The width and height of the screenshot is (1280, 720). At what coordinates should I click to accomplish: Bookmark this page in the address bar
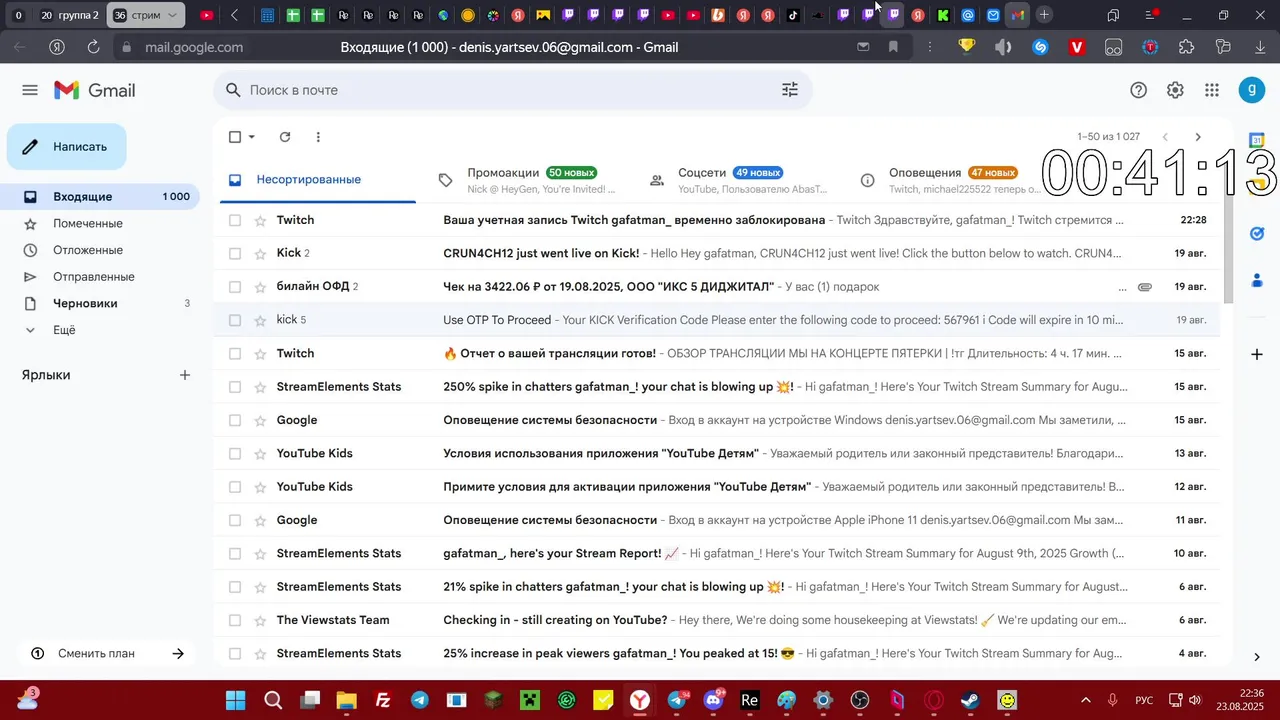tap(893, 47)
